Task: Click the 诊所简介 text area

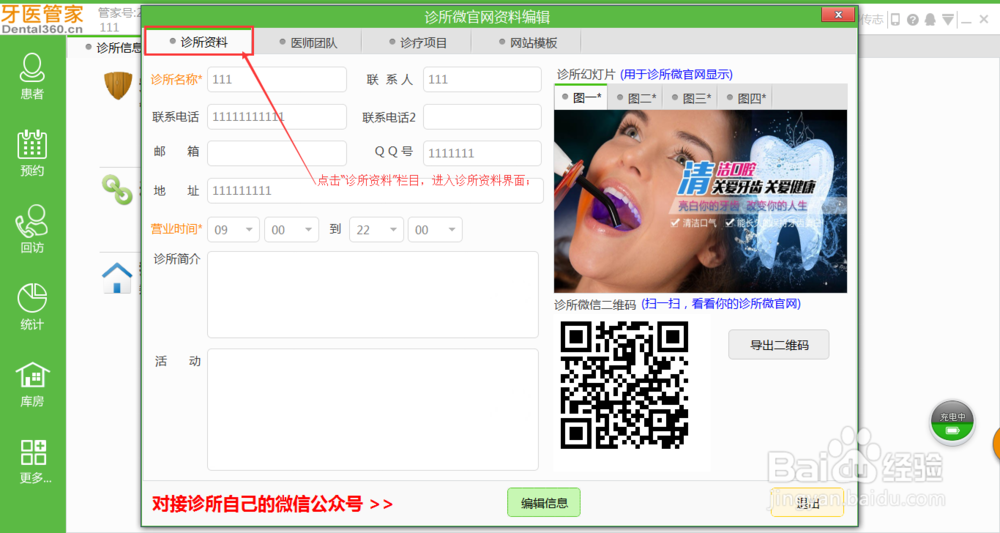Action: click(x=373, y=295)
